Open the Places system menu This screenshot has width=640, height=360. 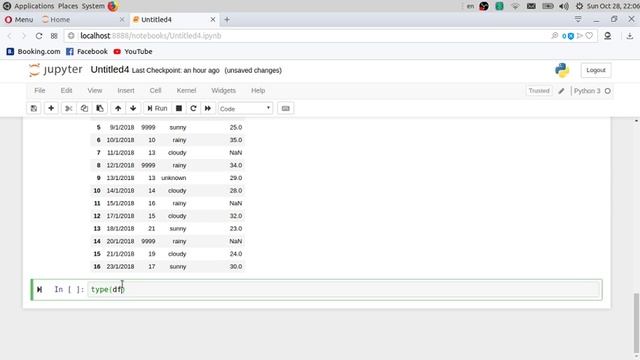click(x=68, y=6)
